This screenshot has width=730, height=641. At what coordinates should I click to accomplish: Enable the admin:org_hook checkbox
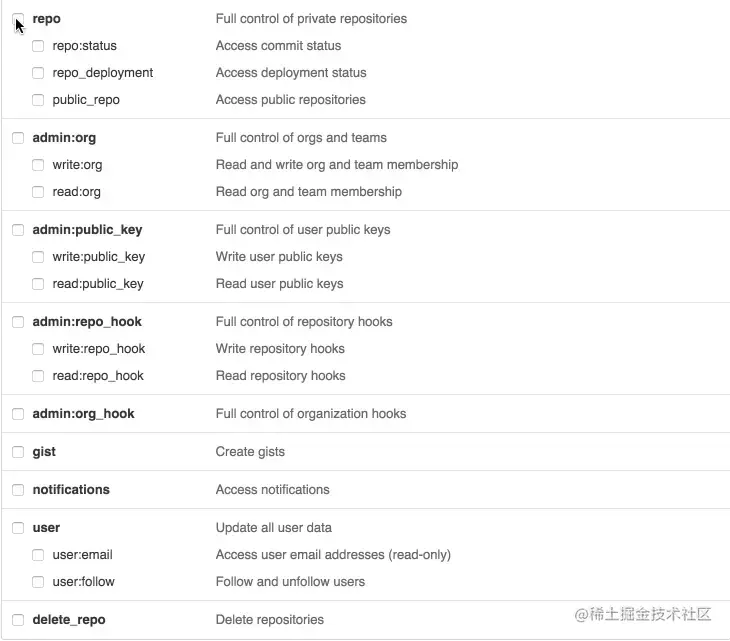18,414
